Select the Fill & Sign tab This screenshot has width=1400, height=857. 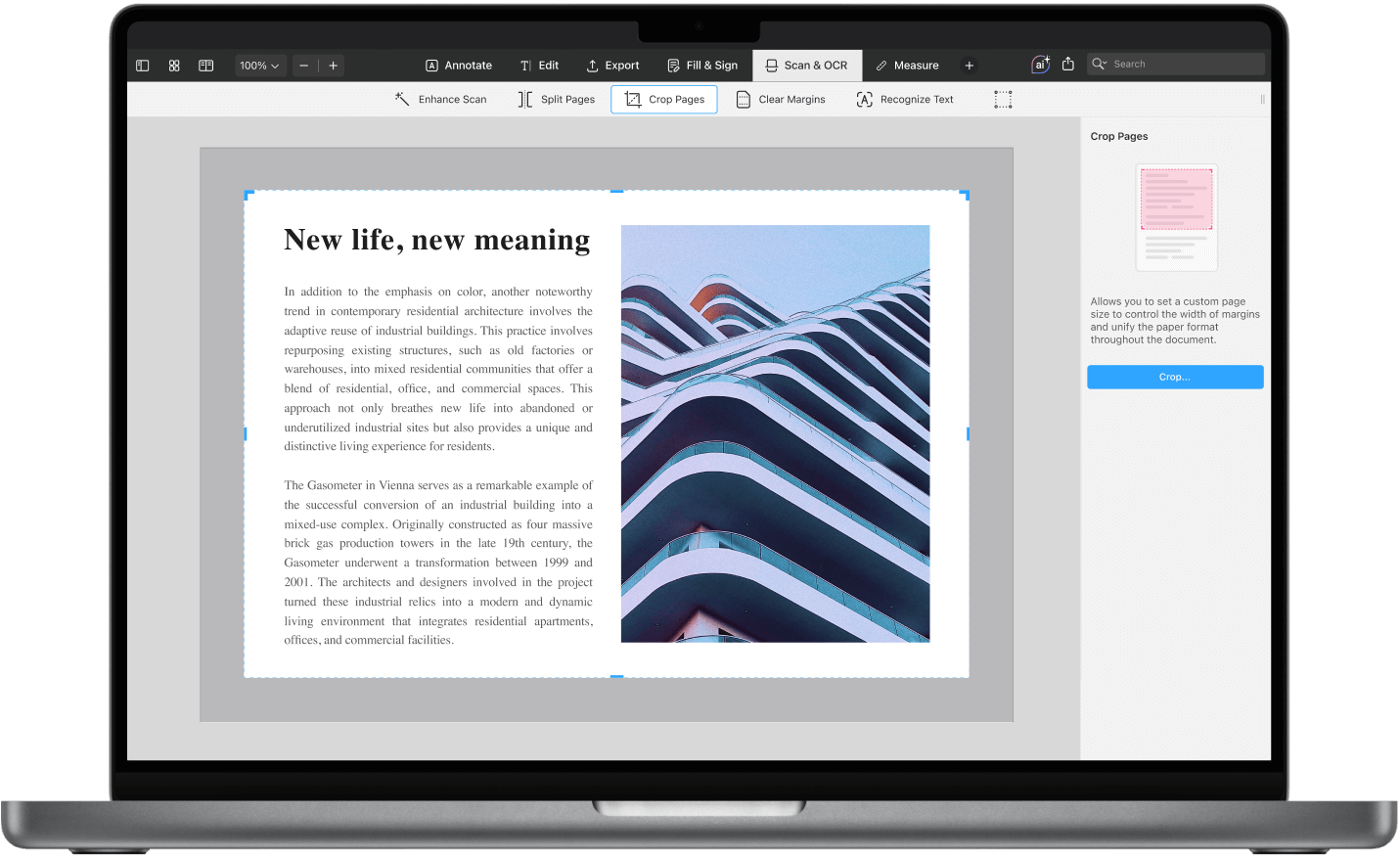[702, 66]
